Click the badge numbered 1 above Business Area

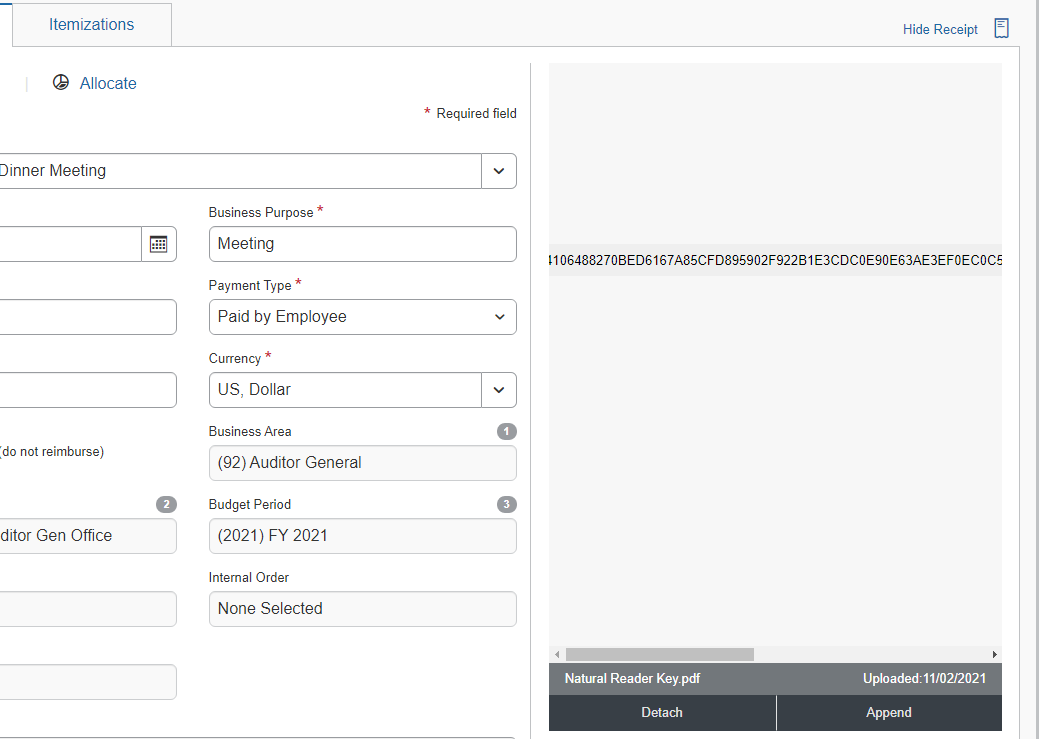coord(507,432)
